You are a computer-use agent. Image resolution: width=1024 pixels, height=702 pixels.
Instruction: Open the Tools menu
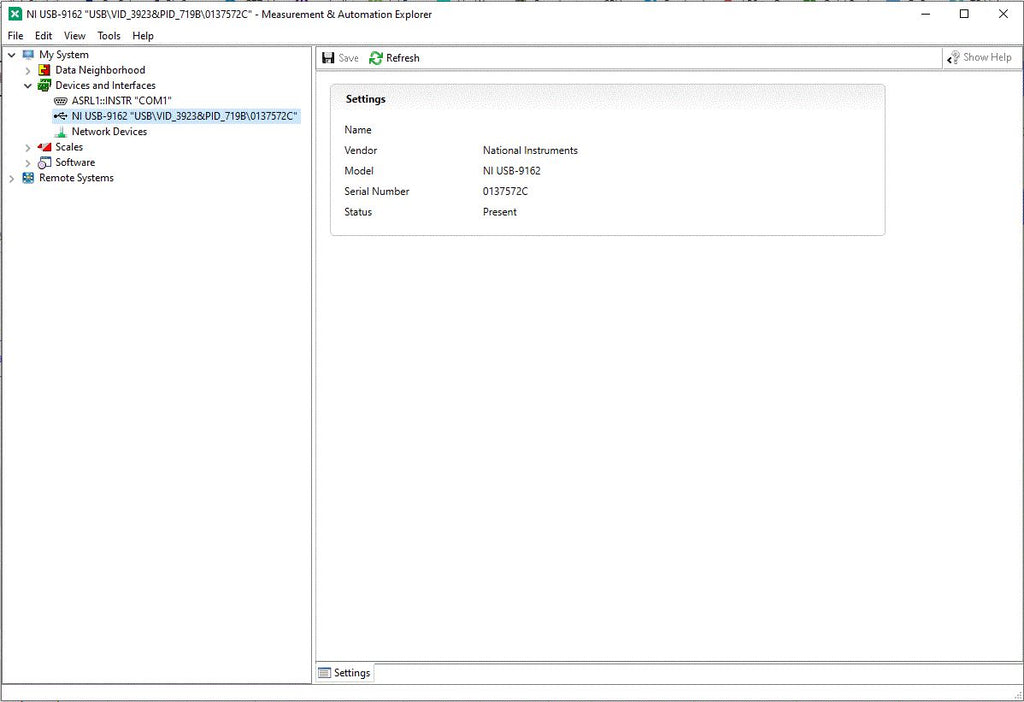click(109, 36)
